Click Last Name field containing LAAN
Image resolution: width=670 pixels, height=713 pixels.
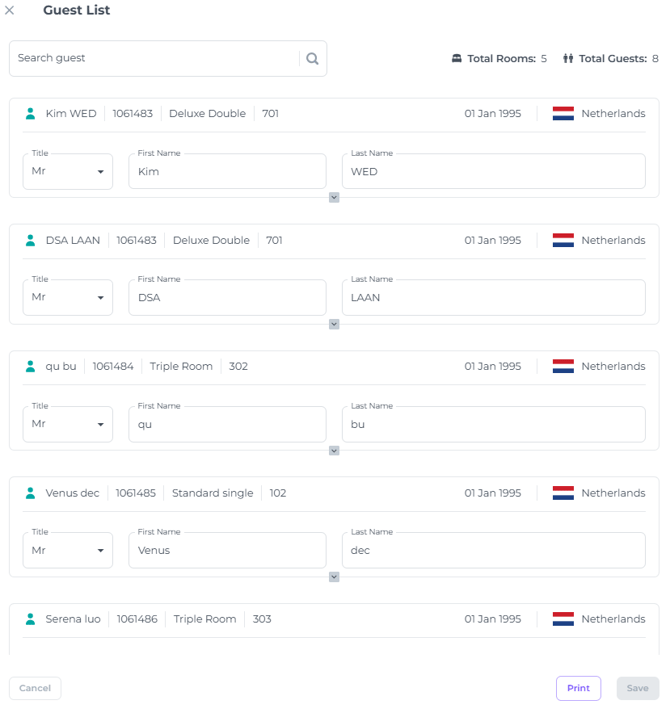point(493,297)
